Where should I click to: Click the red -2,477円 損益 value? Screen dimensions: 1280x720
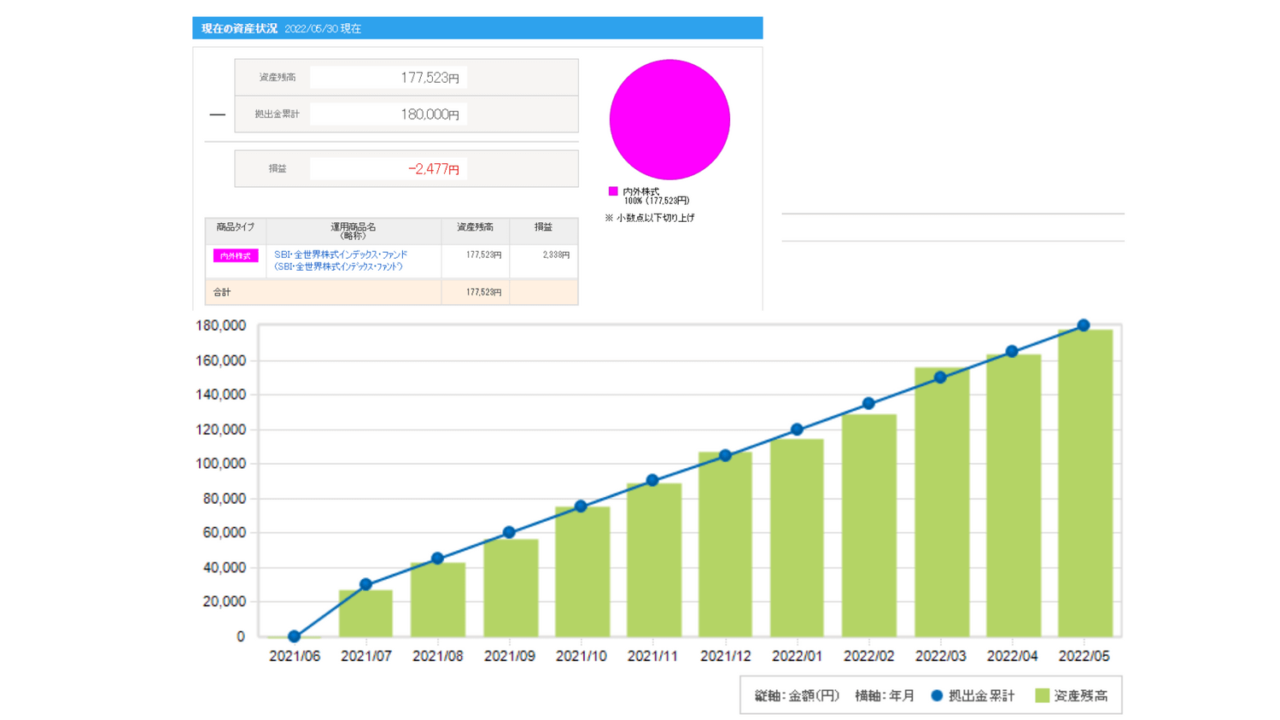coord(433,169)
